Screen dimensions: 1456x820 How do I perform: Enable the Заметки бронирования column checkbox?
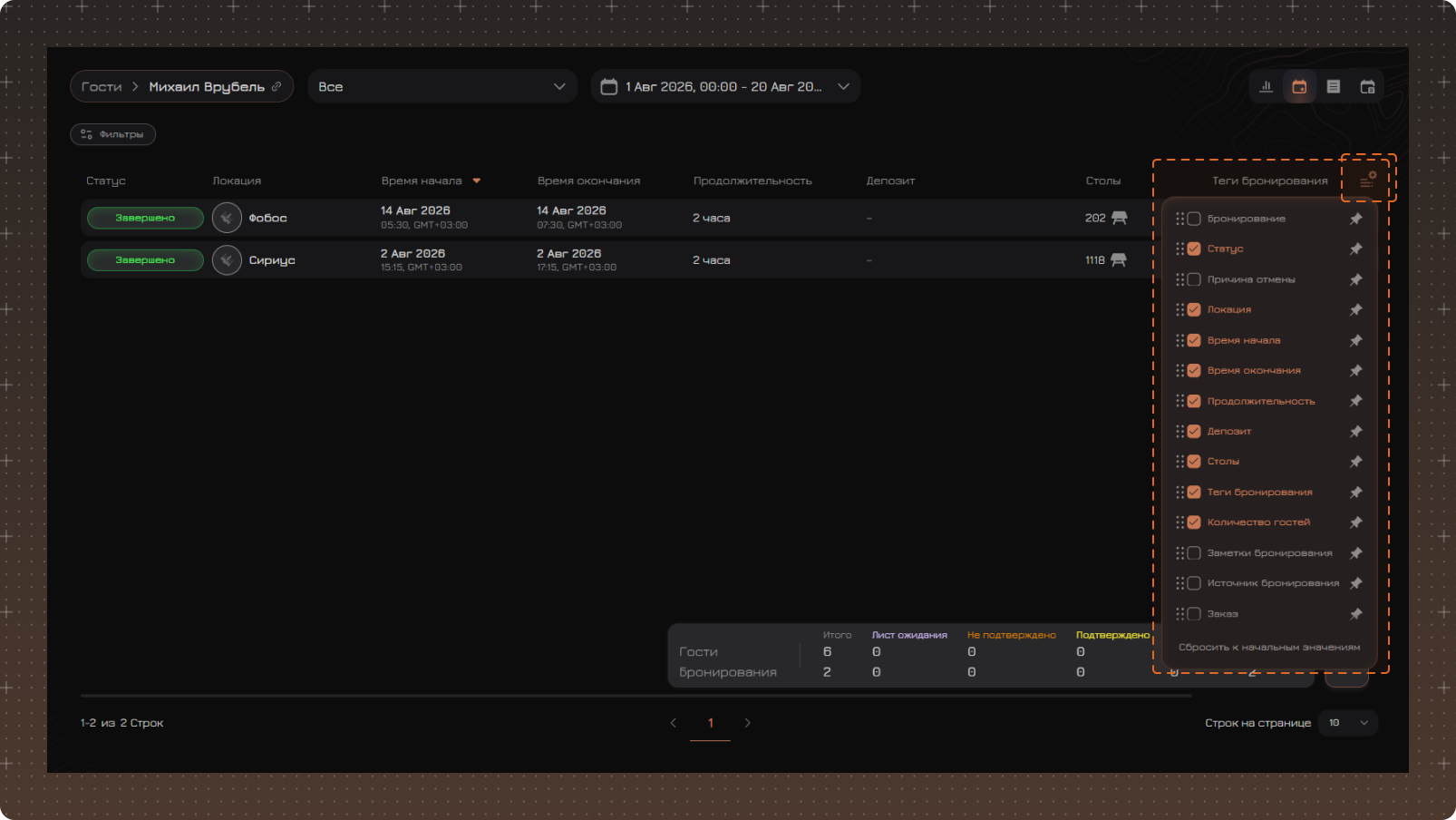coord(1194,553)
